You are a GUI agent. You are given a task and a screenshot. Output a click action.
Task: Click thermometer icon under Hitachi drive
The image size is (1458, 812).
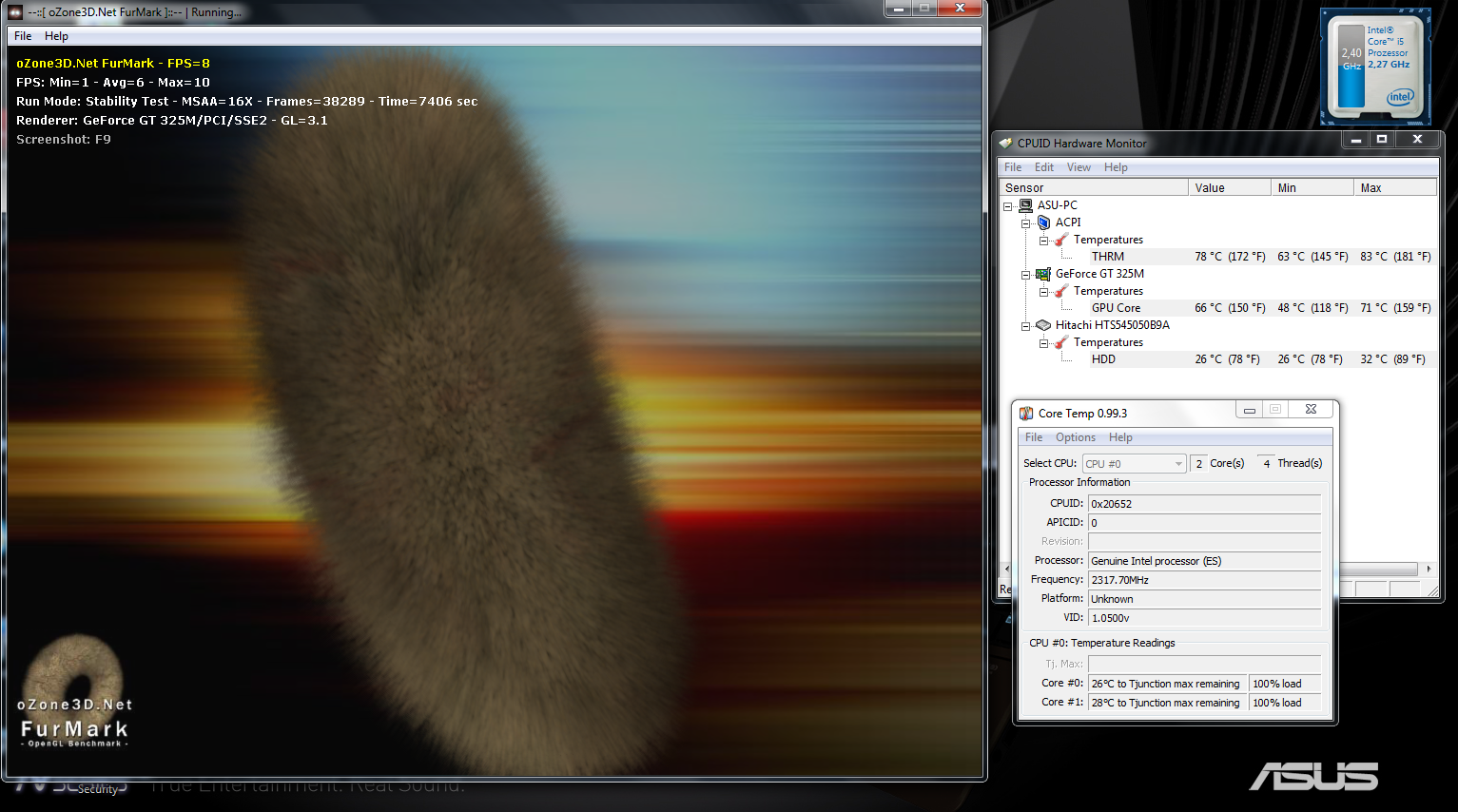[1061, 342]
